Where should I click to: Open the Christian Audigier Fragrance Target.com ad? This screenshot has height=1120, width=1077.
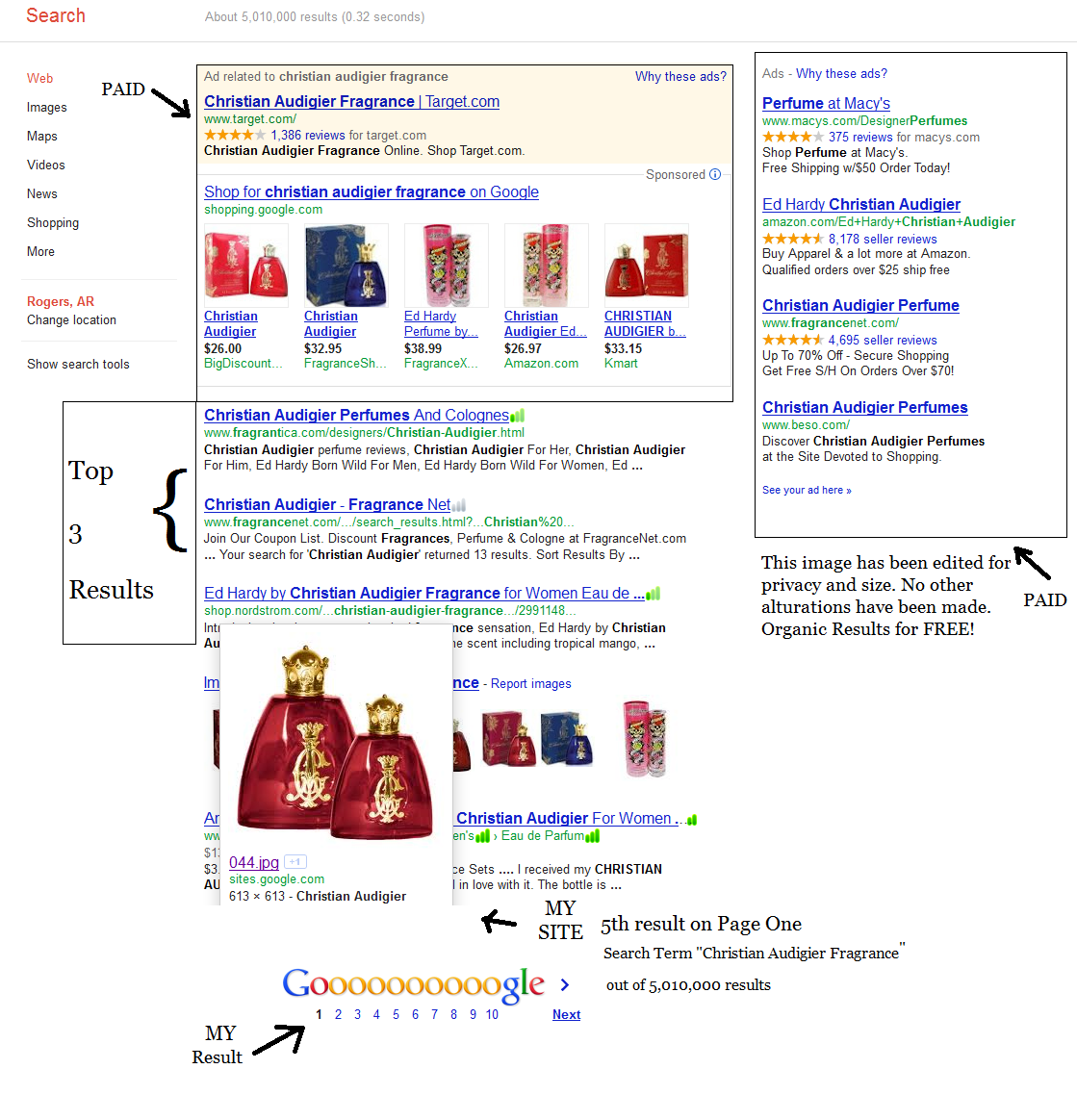coord(351,101)
